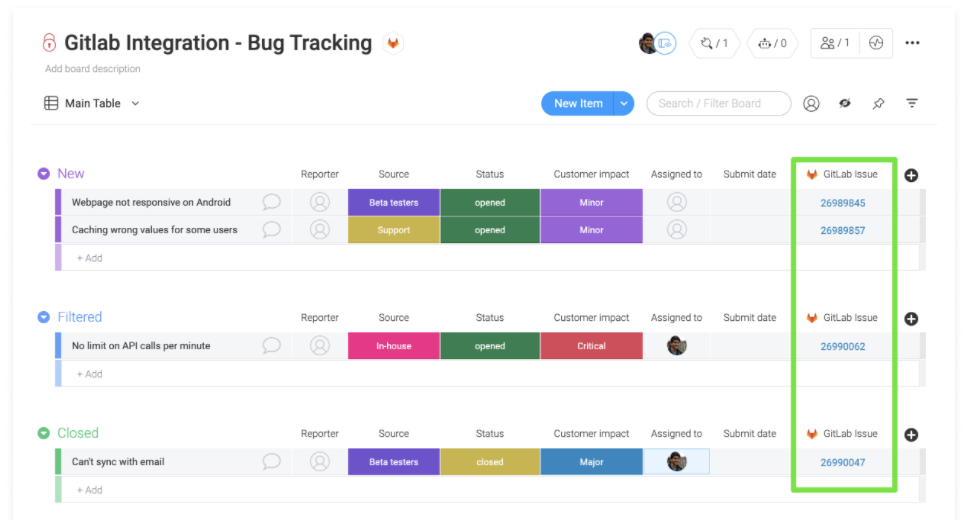Click assignee avatar on No limit on API row

pos(677,345)
